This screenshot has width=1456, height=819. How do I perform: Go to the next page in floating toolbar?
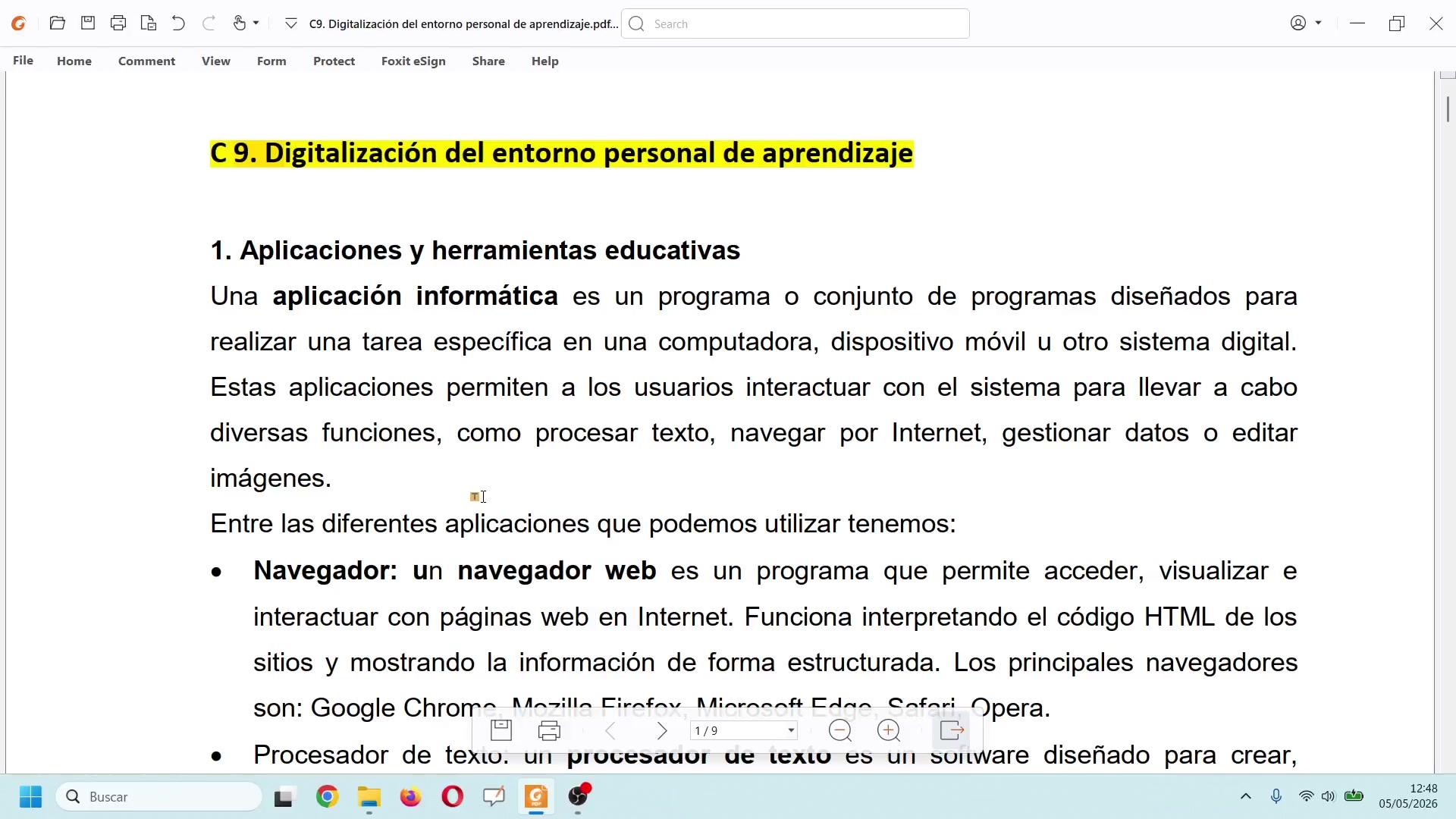pos(662,731)
